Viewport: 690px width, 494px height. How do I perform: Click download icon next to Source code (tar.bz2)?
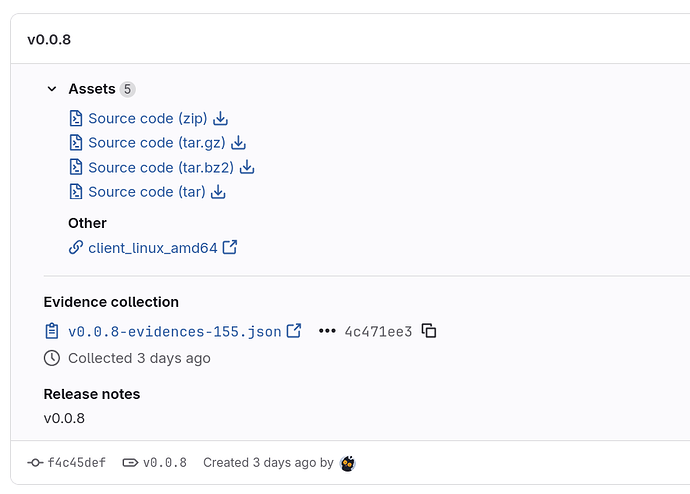click(247, 167)
